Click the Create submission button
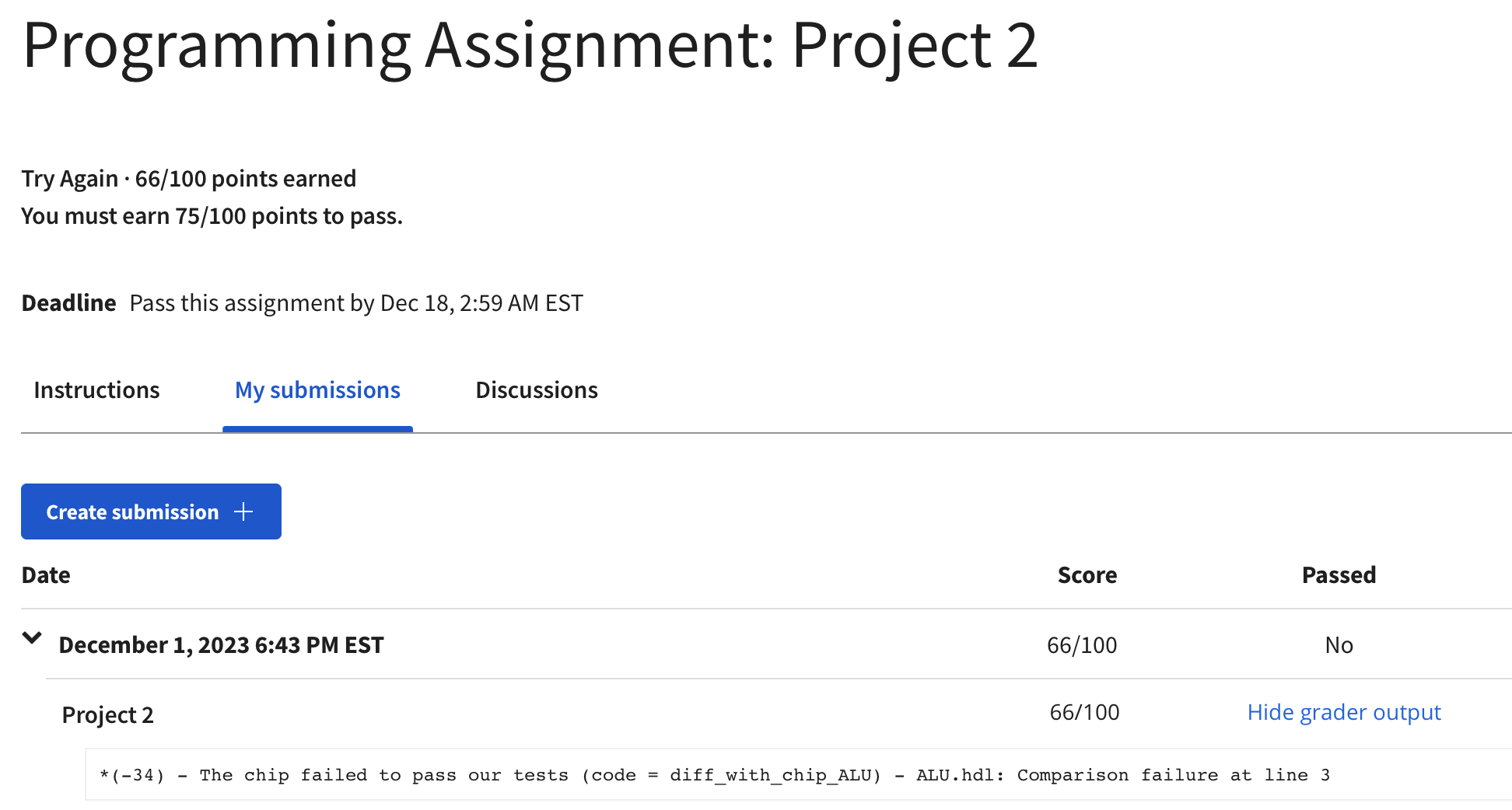The image size is (1512, 810). pos(132,512)
